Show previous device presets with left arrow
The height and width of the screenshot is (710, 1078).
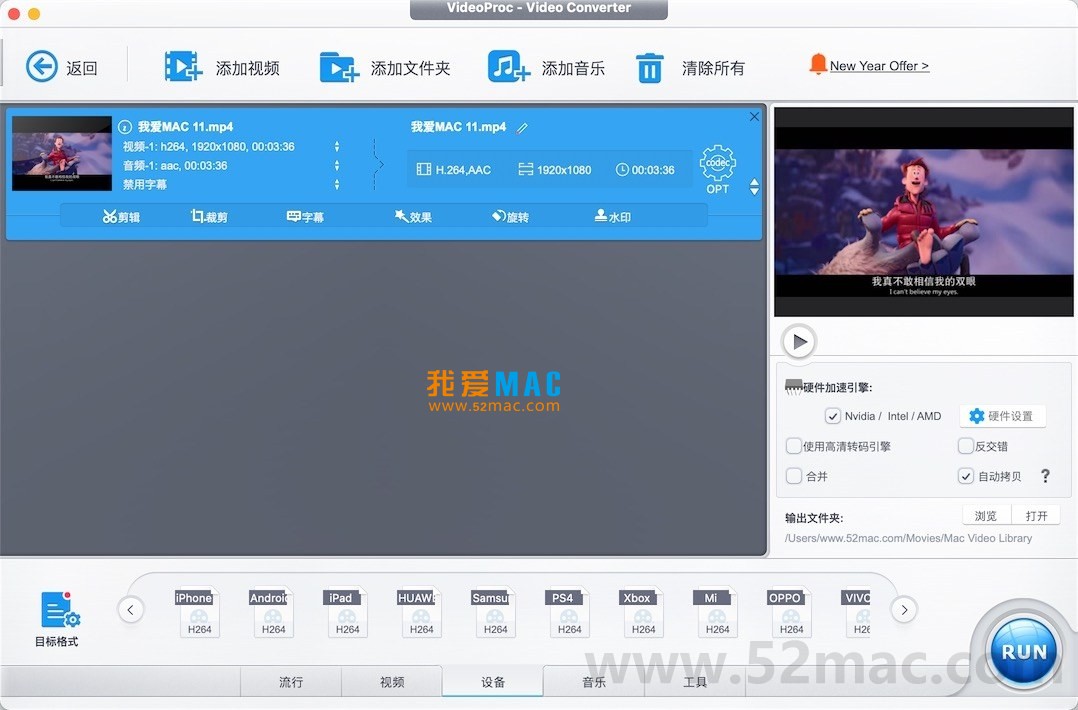131,610
